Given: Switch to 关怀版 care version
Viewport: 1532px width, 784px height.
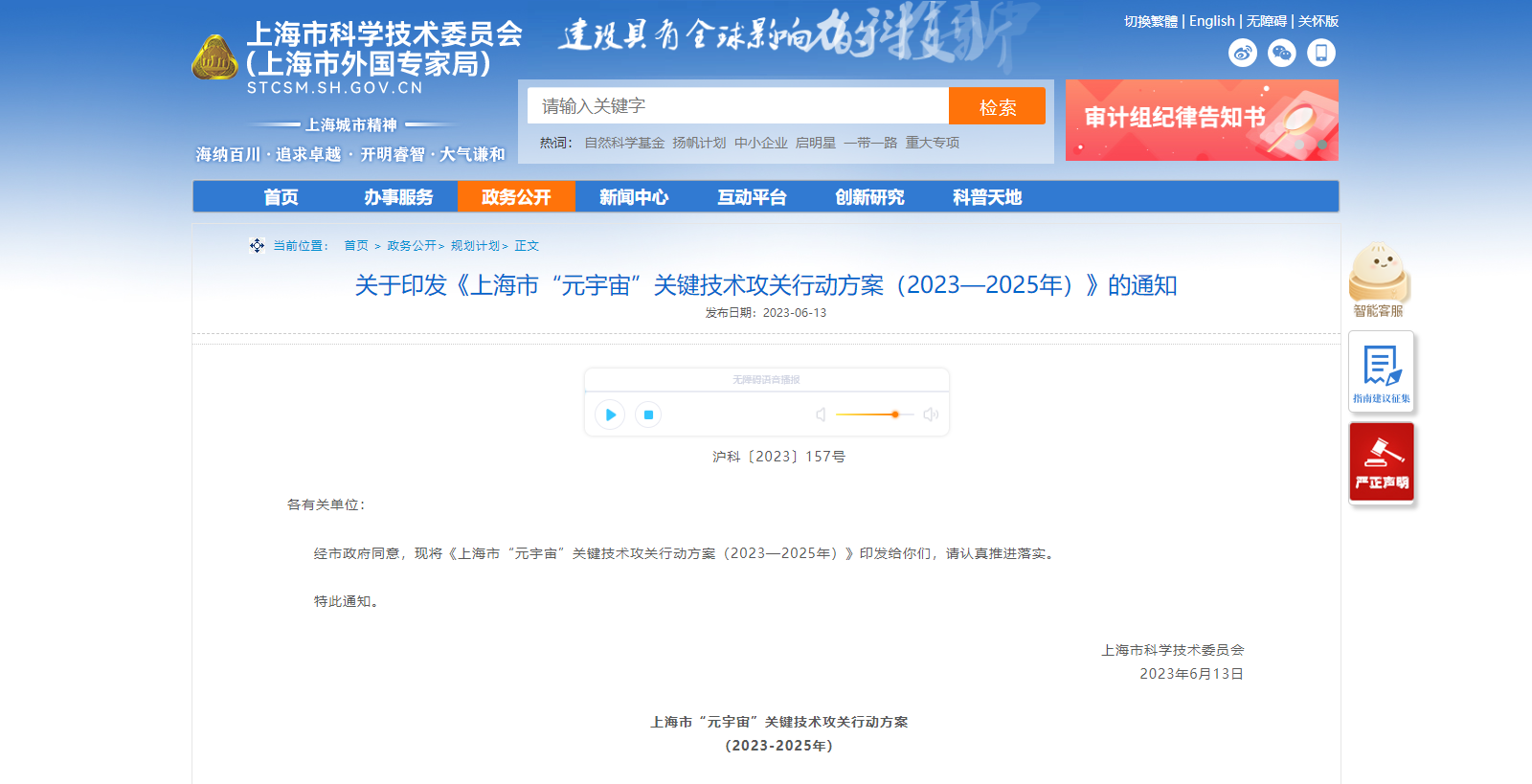Looking at the screenshot, I should (1318, 21).
